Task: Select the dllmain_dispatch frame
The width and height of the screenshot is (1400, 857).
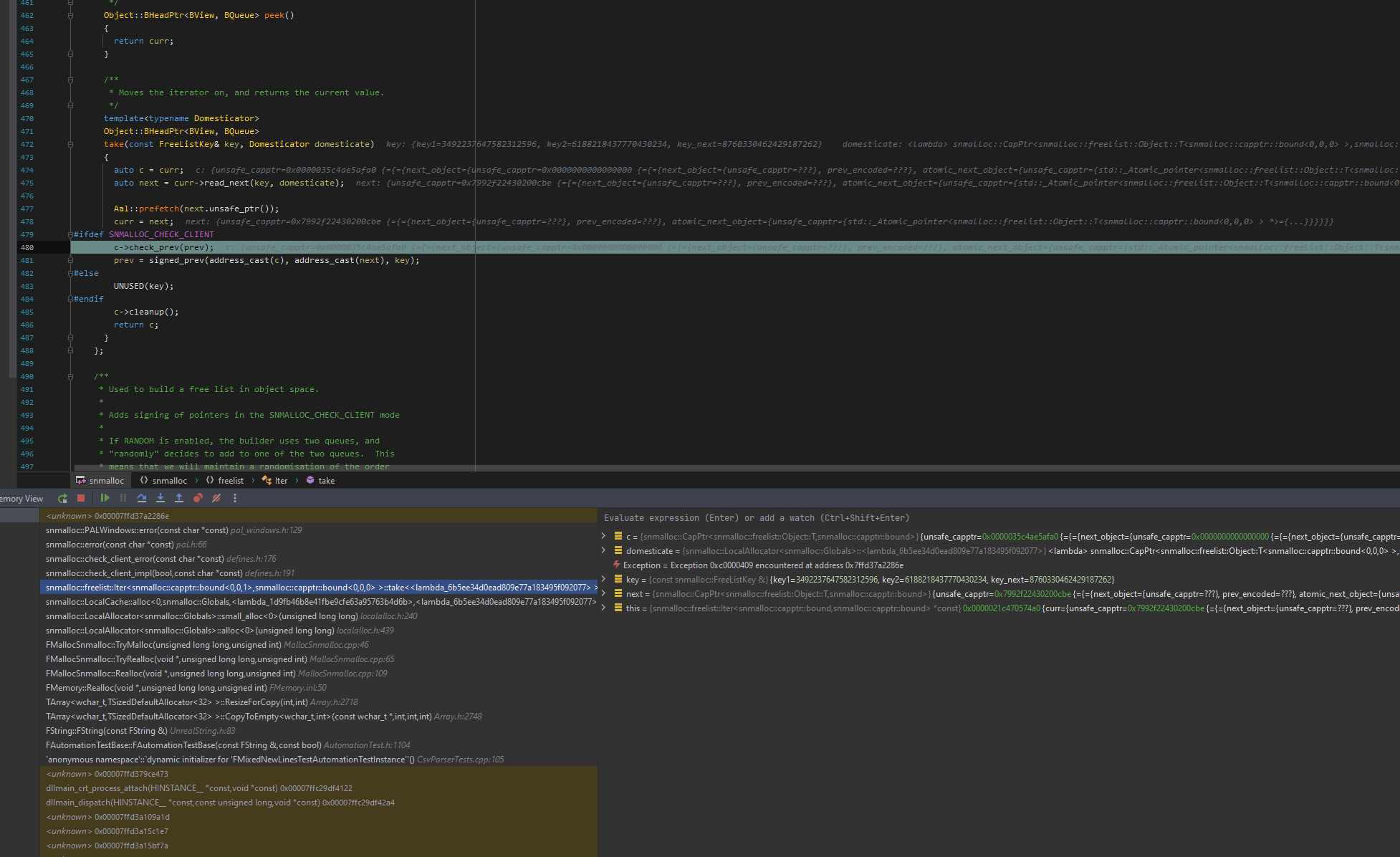Action: tap(319, 803)
